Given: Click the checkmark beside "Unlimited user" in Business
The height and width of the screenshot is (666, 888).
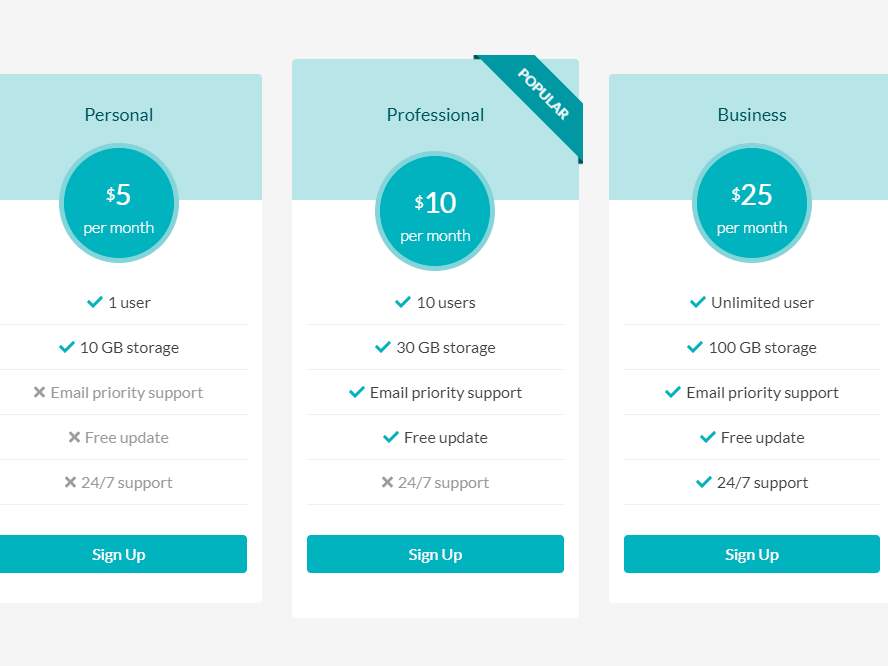Looking at the screenshot, I should pos(697,302).
